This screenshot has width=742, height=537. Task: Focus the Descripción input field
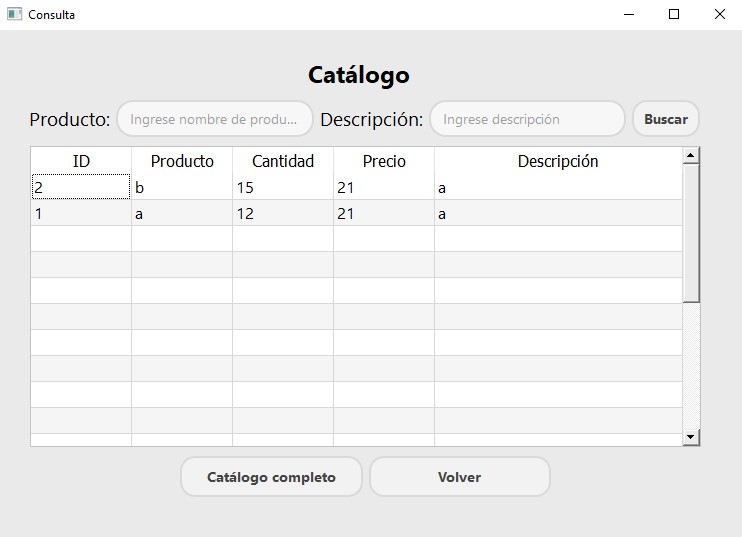(527, 119)
